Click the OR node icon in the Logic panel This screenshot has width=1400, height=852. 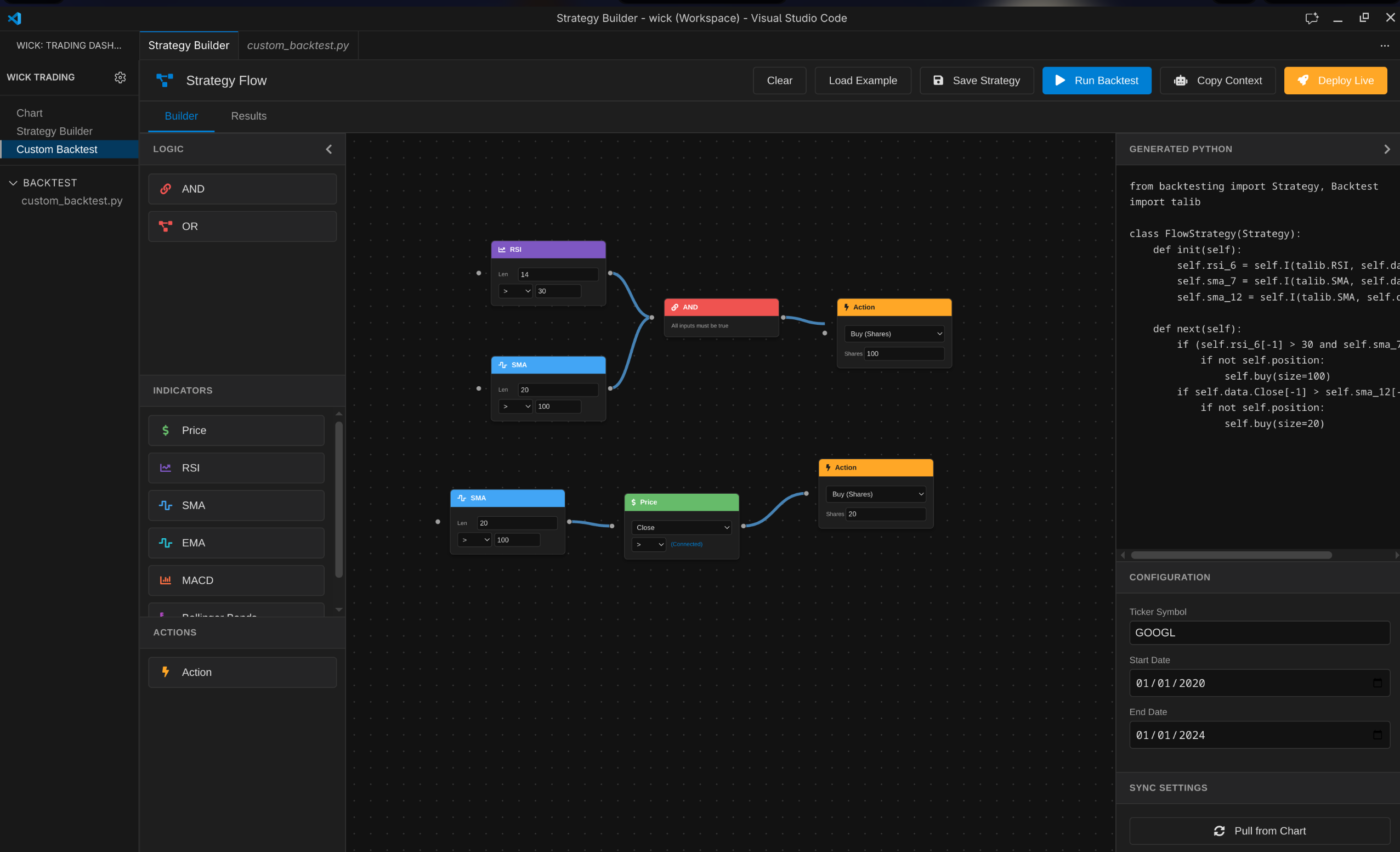point(166,226)
